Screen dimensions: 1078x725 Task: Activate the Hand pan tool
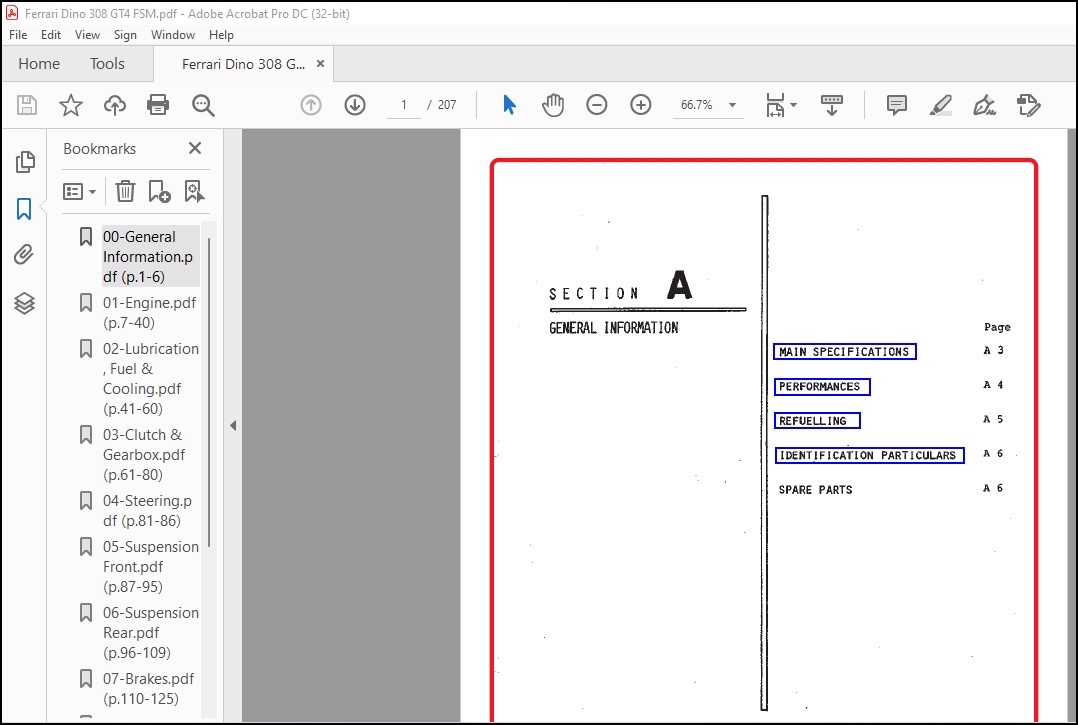click(x=553, y=105)
